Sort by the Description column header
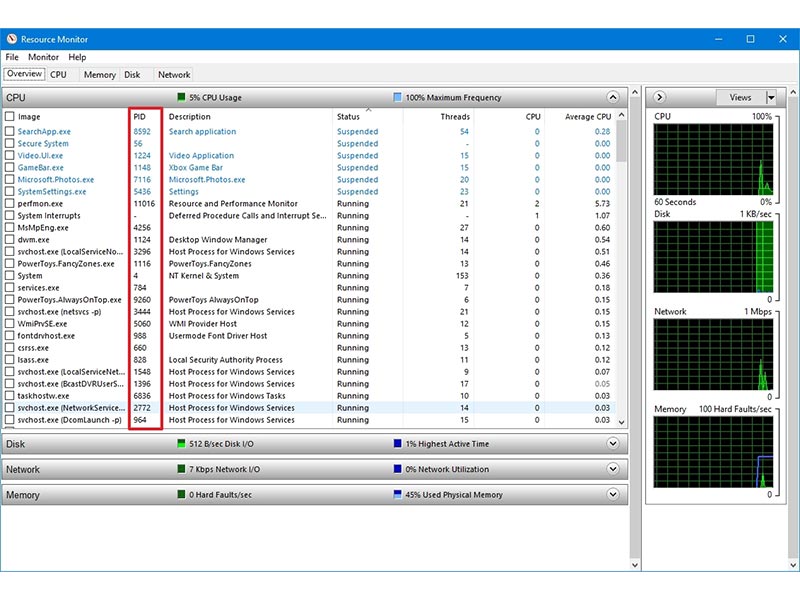The image size is (800, 600). (x=248, y=116)
